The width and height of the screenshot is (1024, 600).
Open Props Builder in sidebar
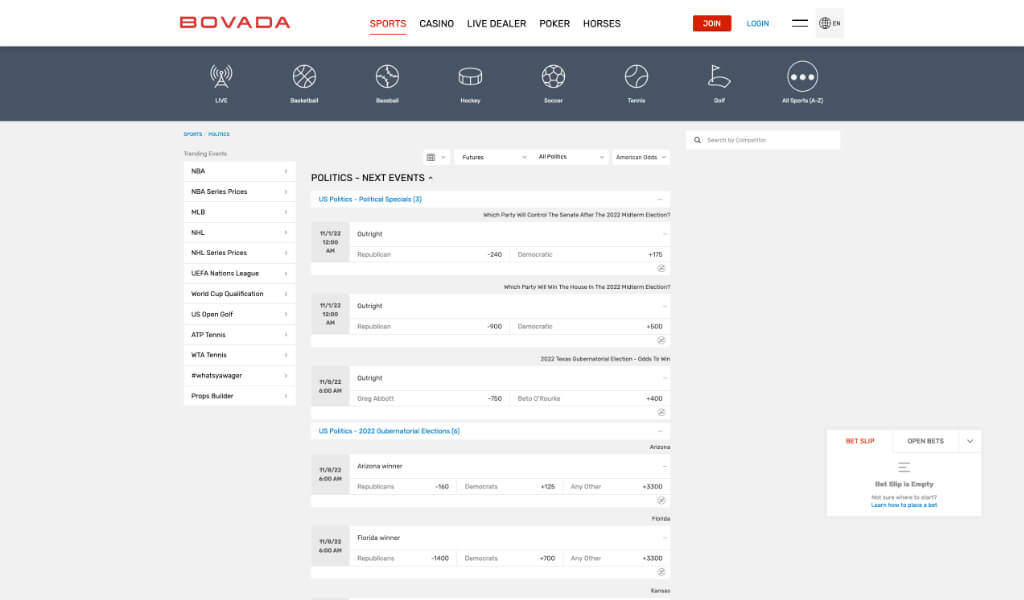point(240,396)
